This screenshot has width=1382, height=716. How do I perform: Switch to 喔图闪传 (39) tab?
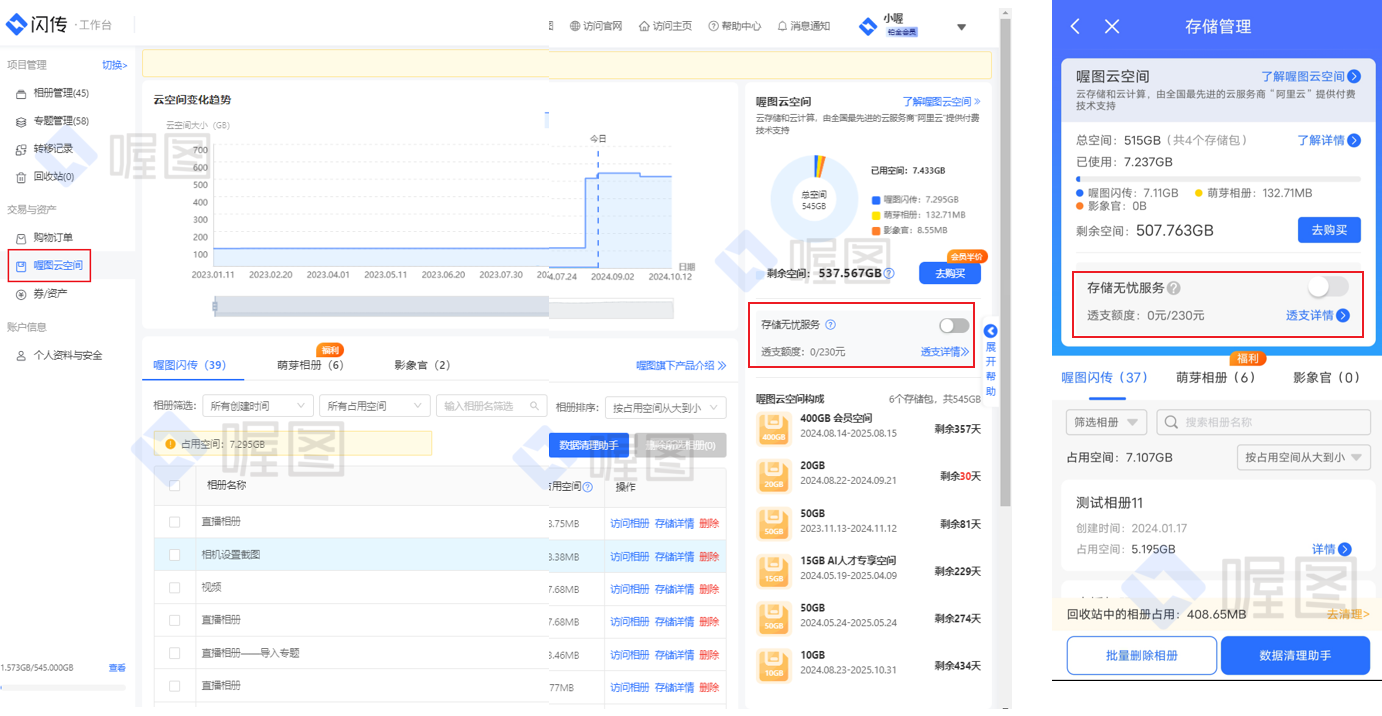190,366
